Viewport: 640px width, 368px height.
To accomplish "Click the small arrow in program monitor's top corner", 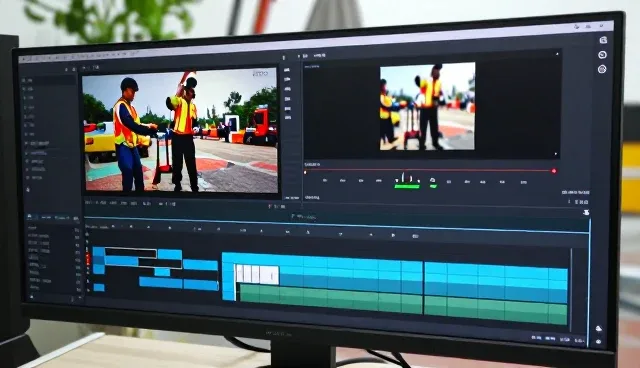I will pos(557,53).
